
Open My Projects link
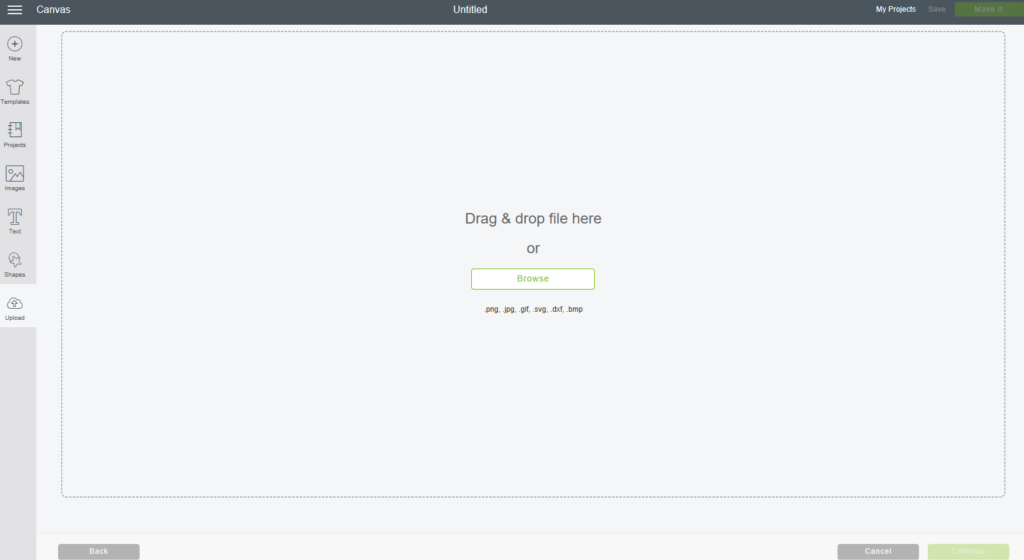click(x=895, y=9)
